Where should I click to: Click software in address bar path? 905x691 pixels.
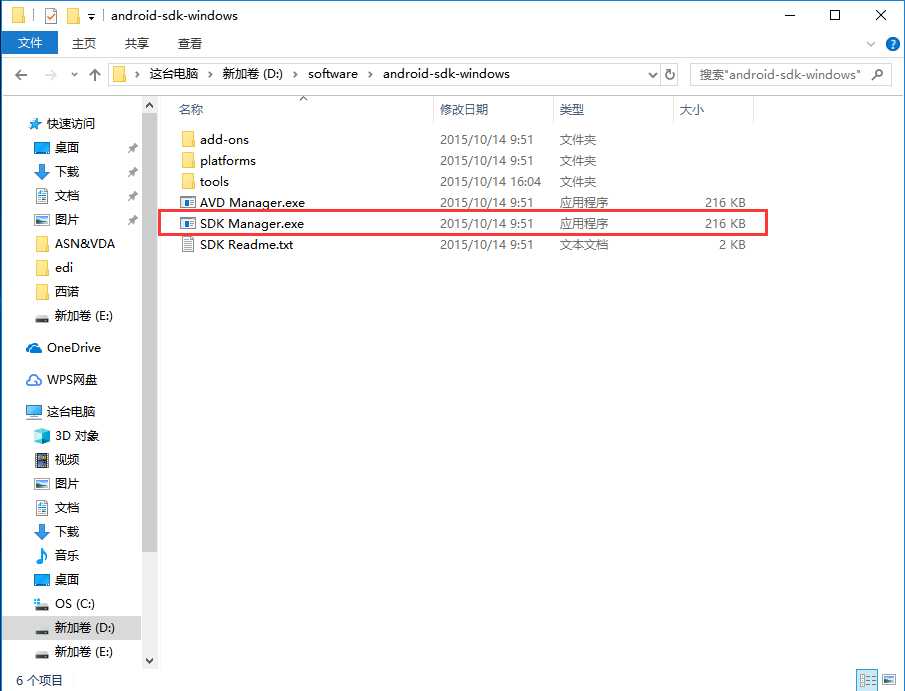(333, 74)
